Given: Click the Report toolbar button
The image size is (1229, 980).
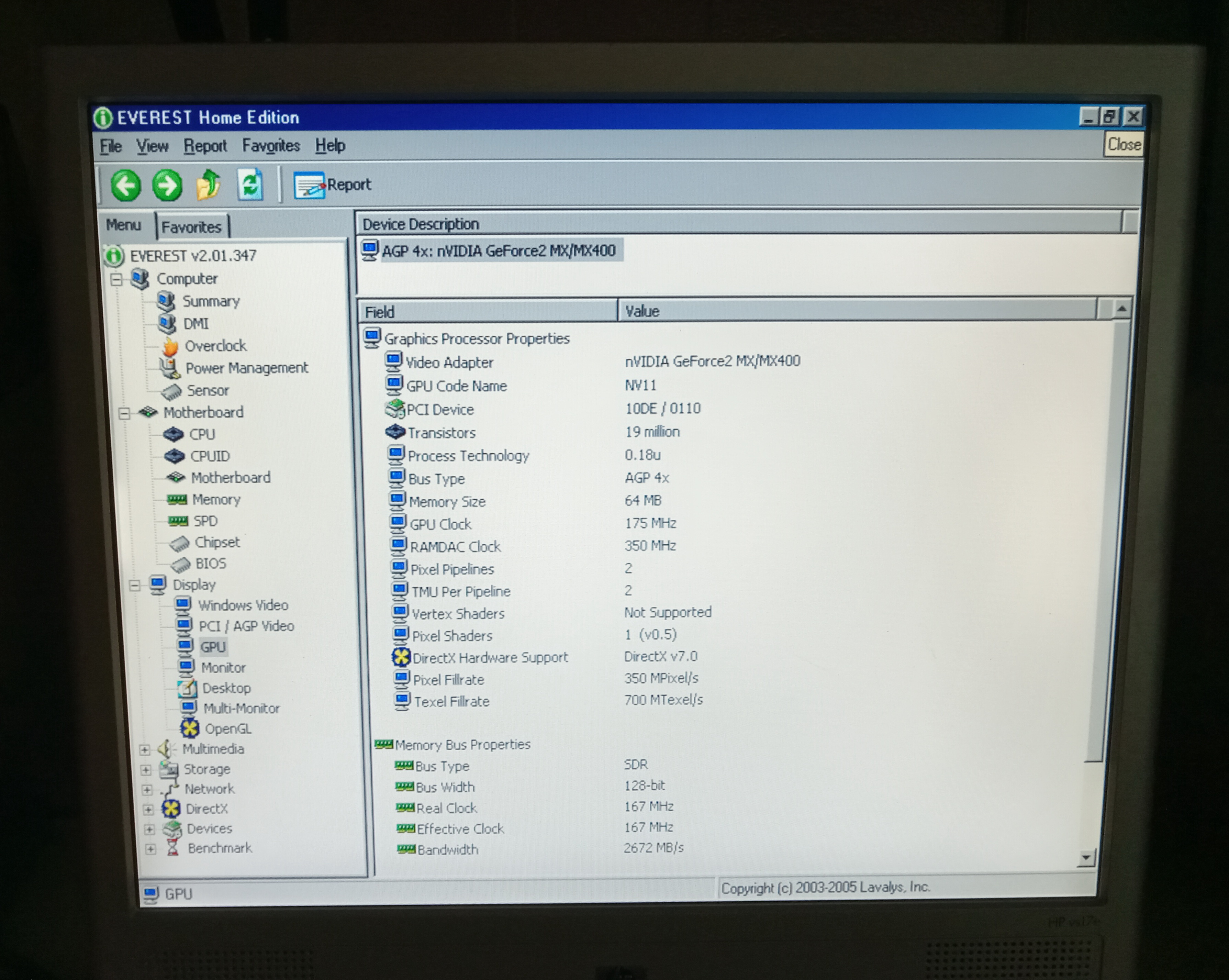Looking at the screenshot, I should pyautogui.click(x=333, y=185).
